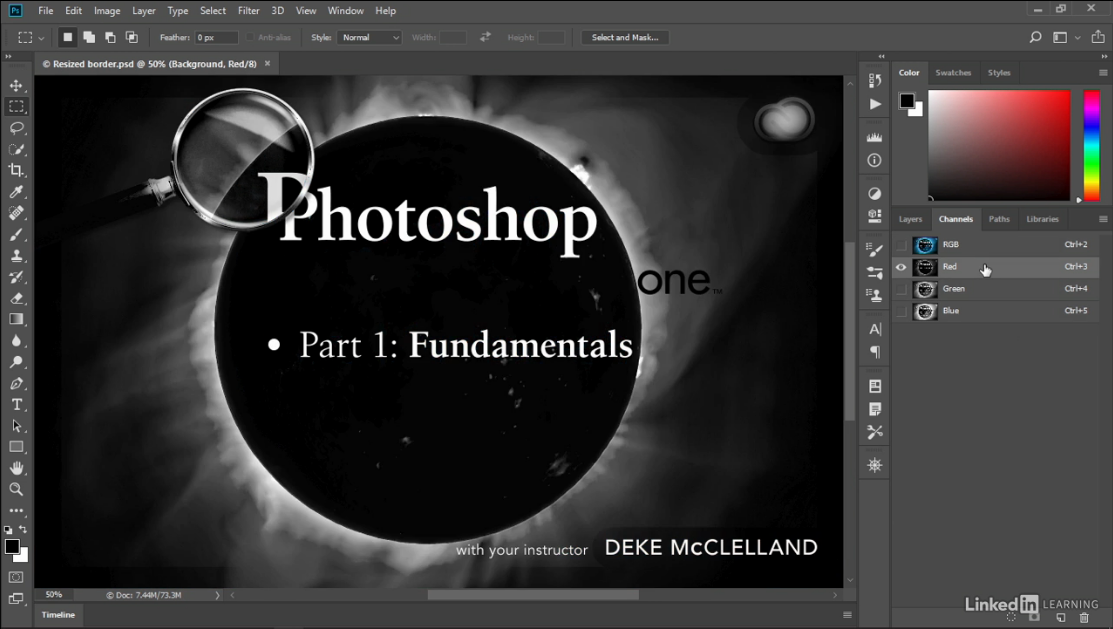This screenshot has width=1113, height=629.
Task: Click the foreground color swatch in Color panel
Action: pos(907,101)
